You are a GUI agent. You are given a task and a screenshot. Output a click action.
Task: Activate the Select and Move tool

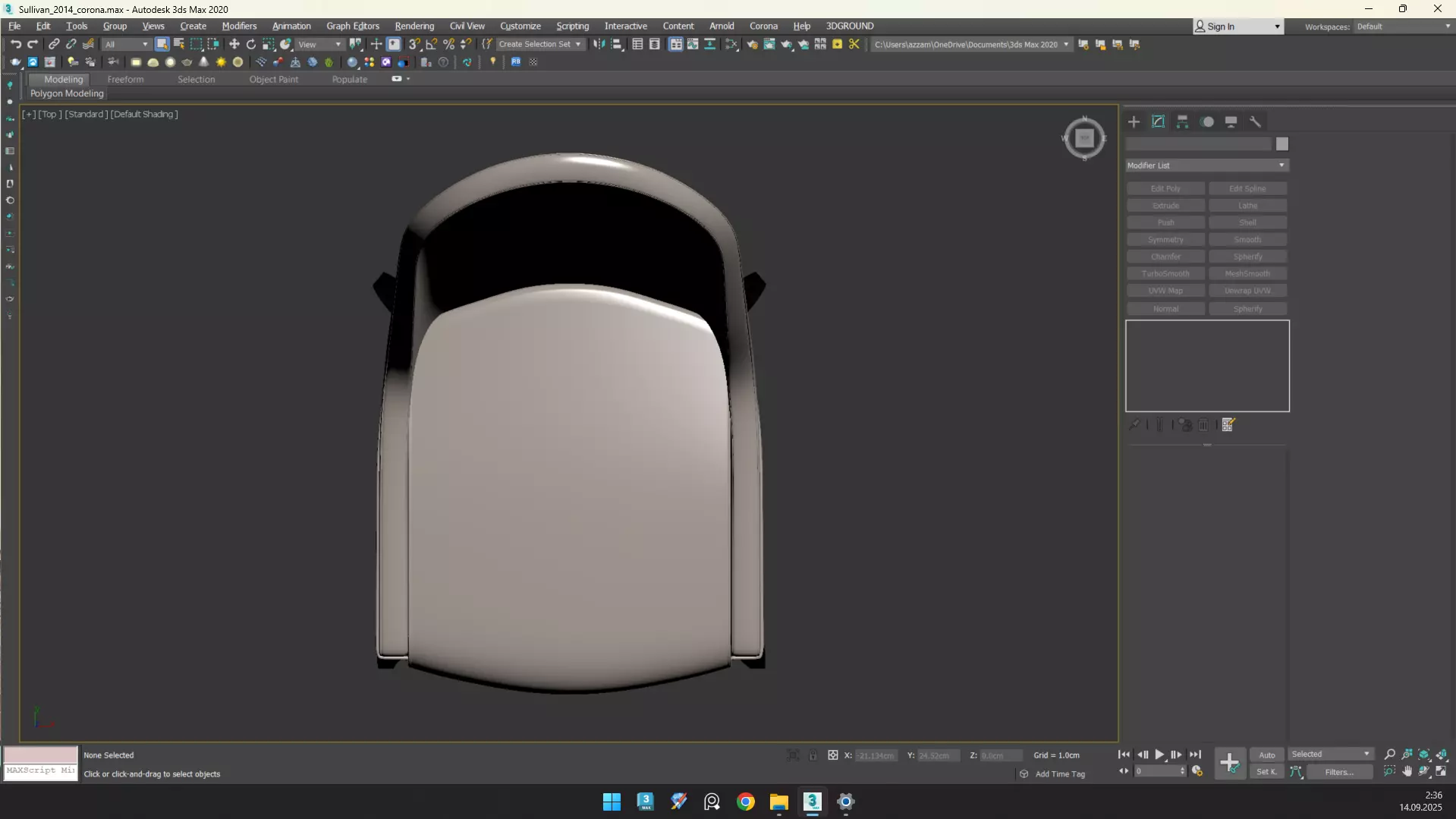[x=234, y=44]
